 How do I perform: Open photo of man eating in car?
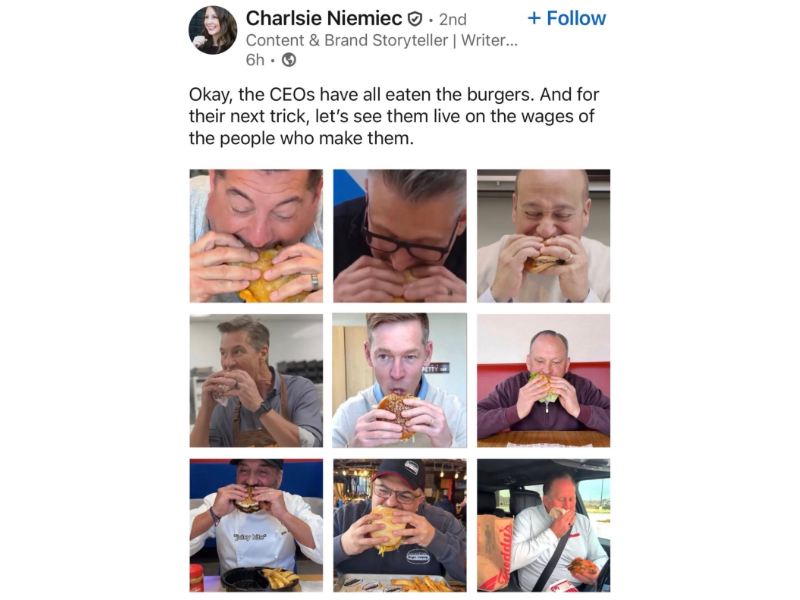pos(543,525)
